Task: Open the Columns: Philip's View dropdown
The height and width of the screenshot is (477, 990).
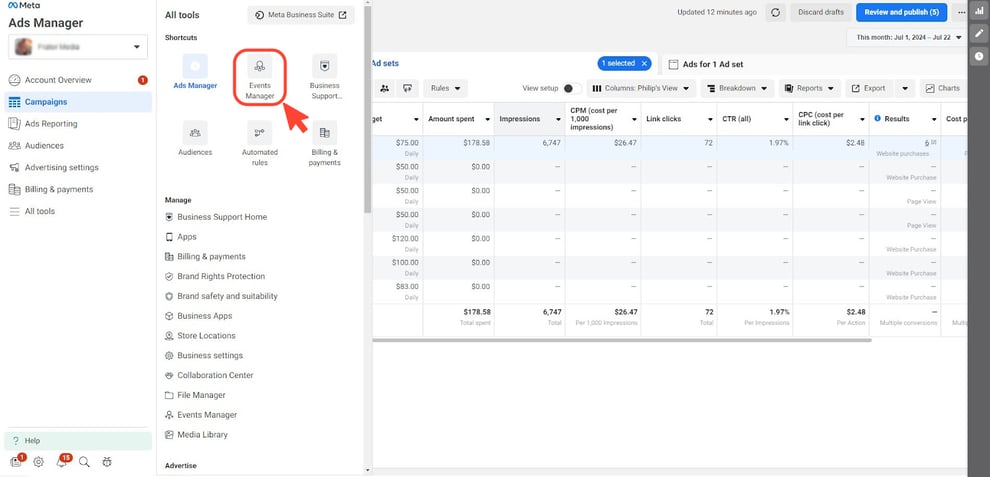Action: (640, 88)
